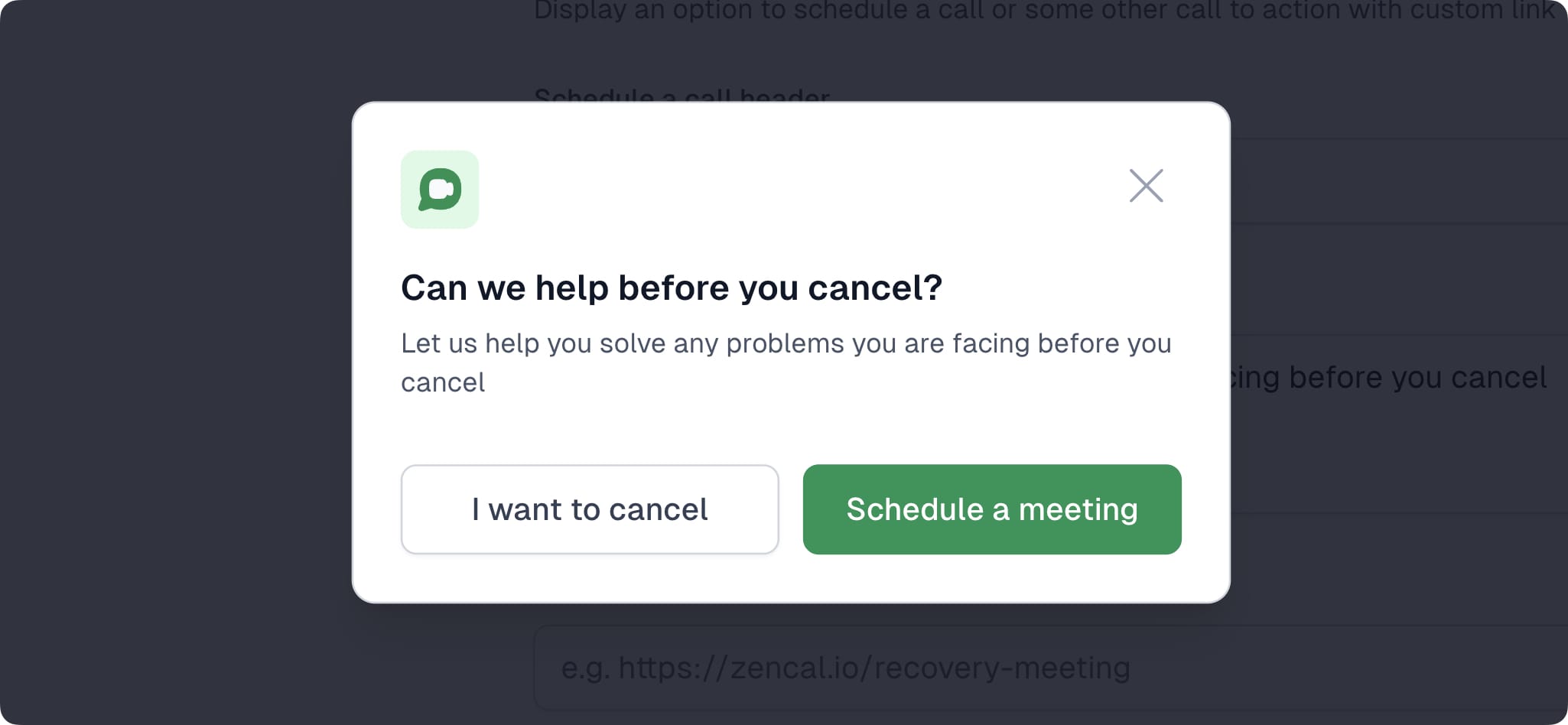Click the "Schedule a call header" label behind dialog
Image resolution: width=1568 pixels, height=725 pixels.
tap(683, 96)
